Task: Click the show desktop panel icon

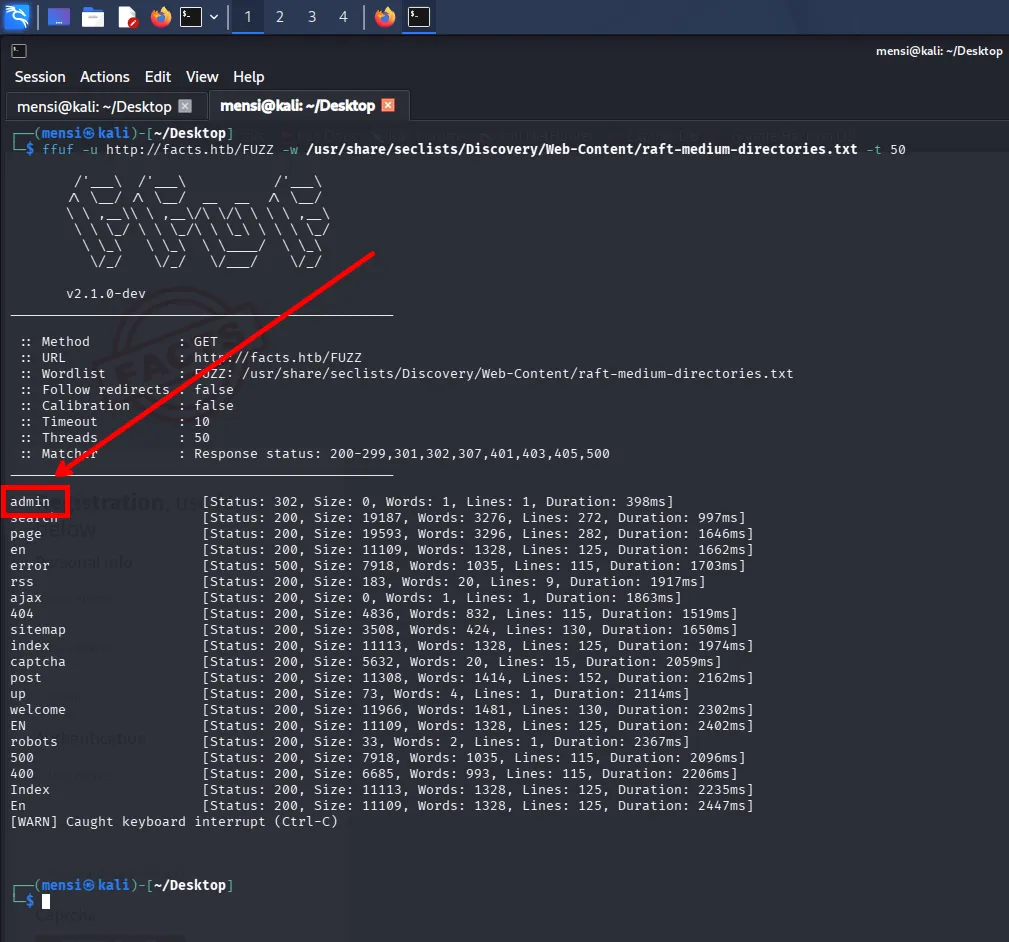Action: (59, 17)
